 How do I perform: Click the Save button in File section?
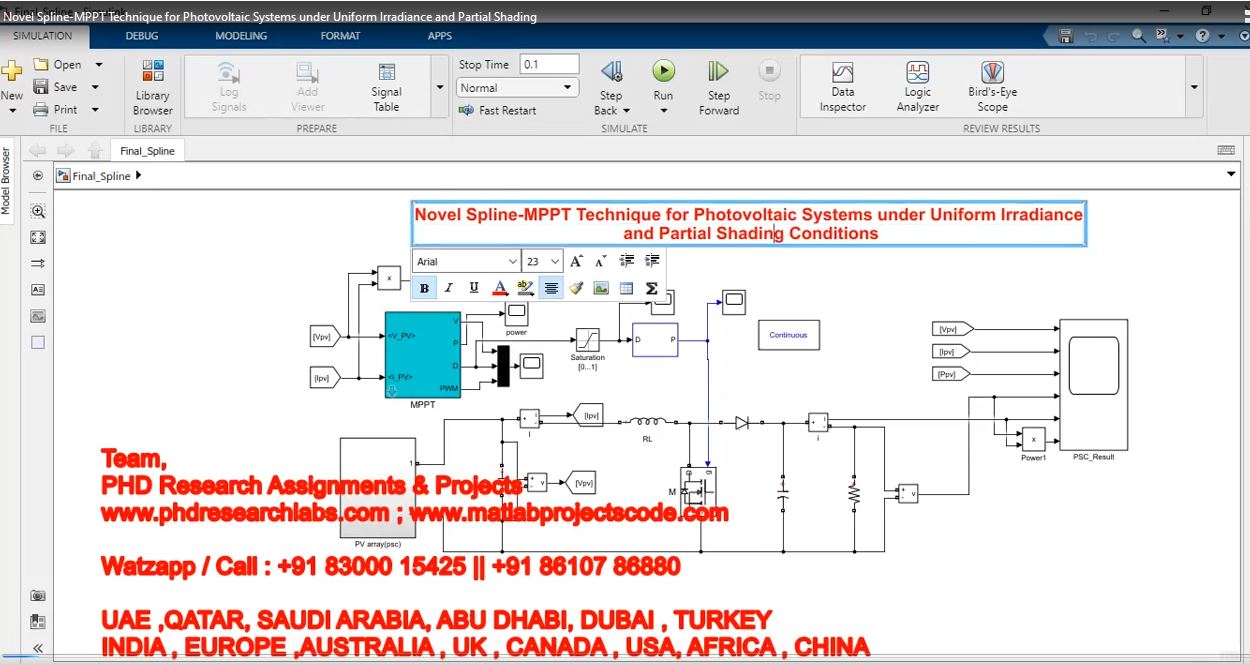(56, 87)
